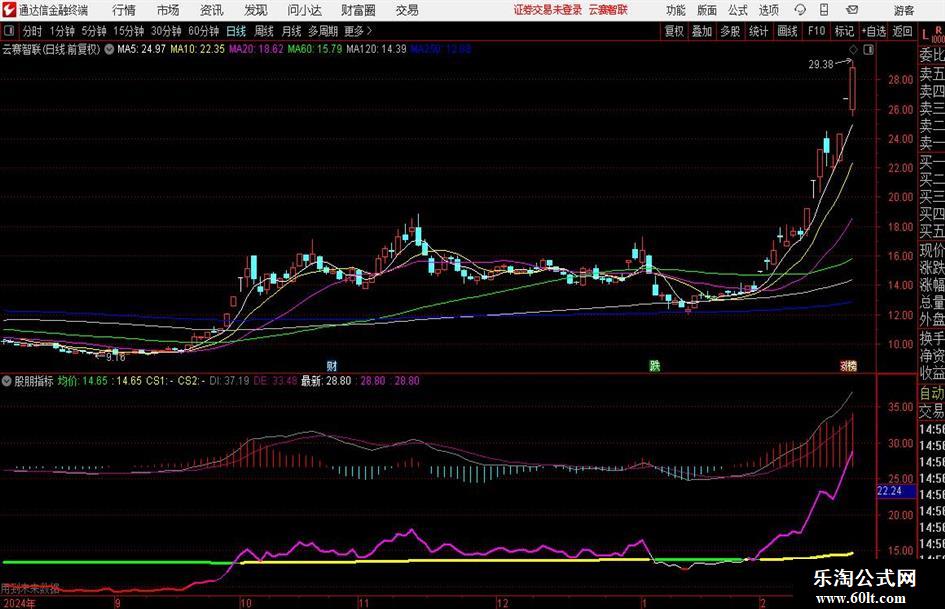
Task: Select the 30分钟 period
Action: point(166,31)
